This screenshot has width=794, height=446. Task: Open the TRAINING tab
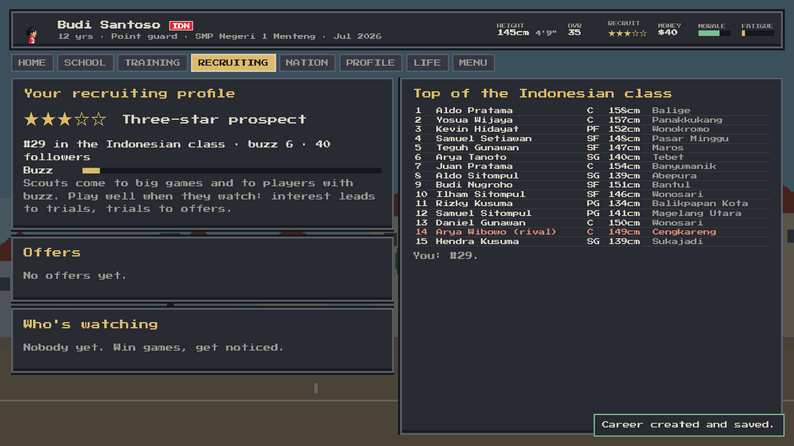[152, 63]
